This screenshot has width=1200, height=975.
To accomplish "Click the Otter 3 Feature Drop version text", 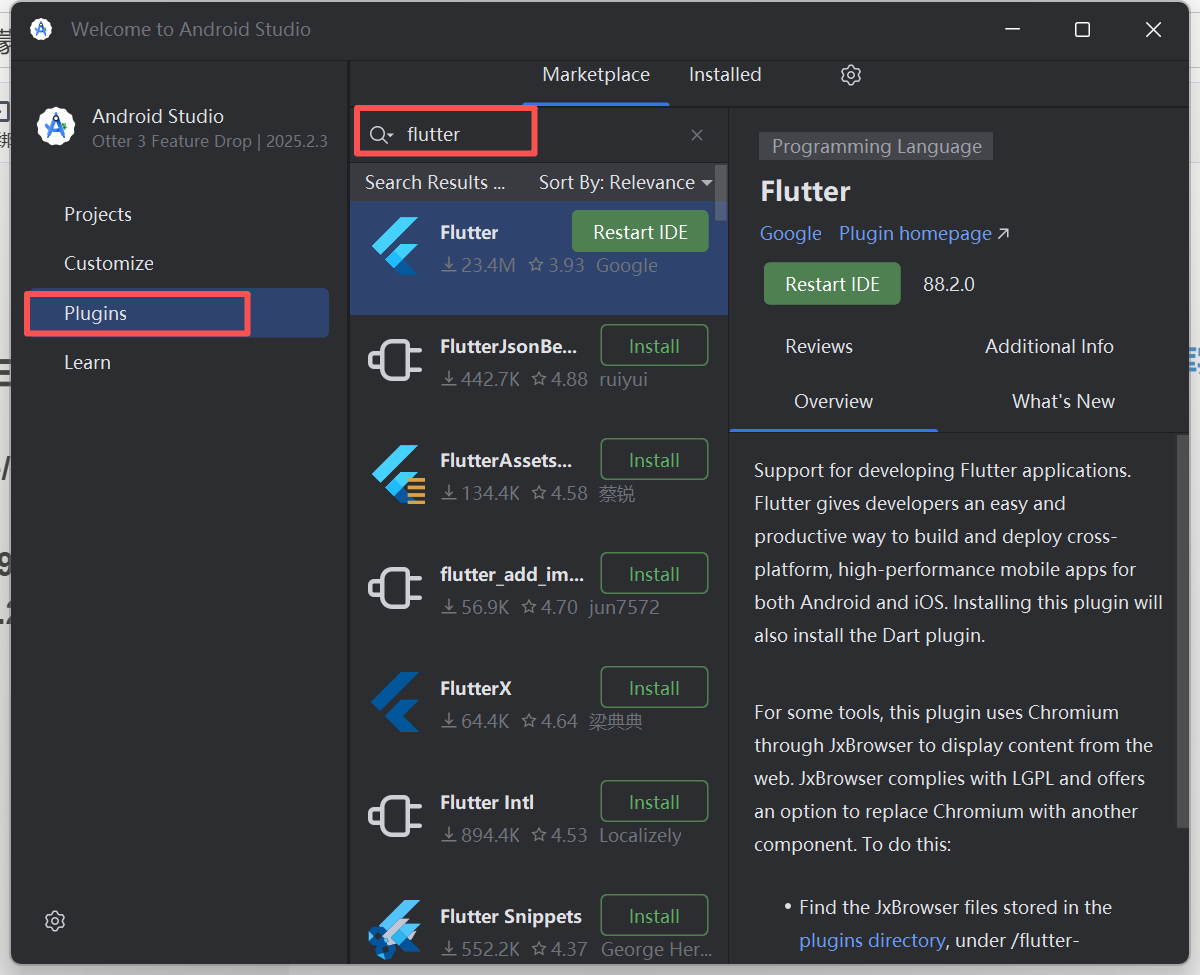I will 210,141.
